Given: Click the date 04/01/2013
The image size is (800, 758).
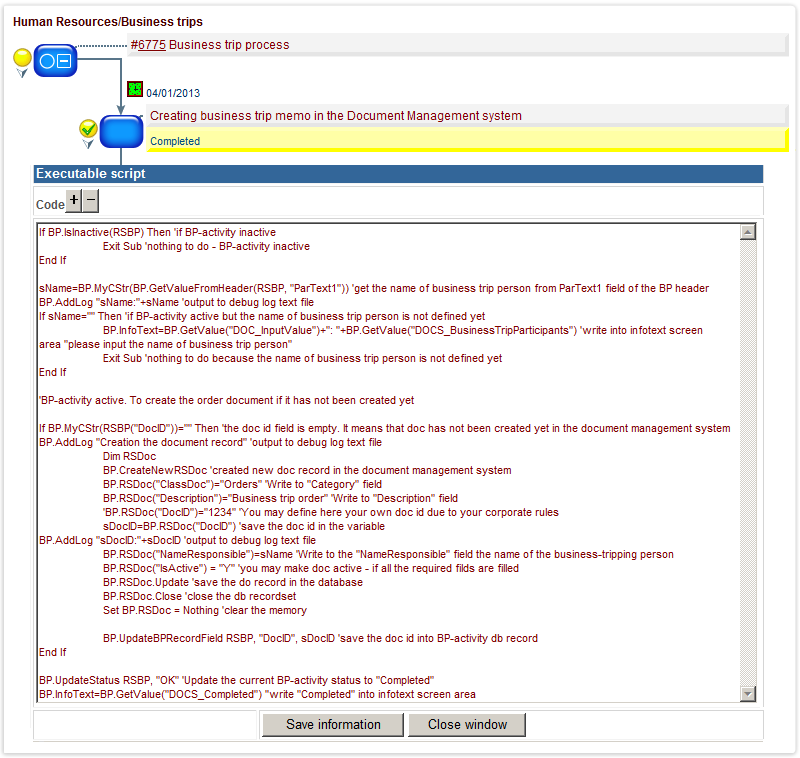Looking at the screenshot, I should 173,93.
